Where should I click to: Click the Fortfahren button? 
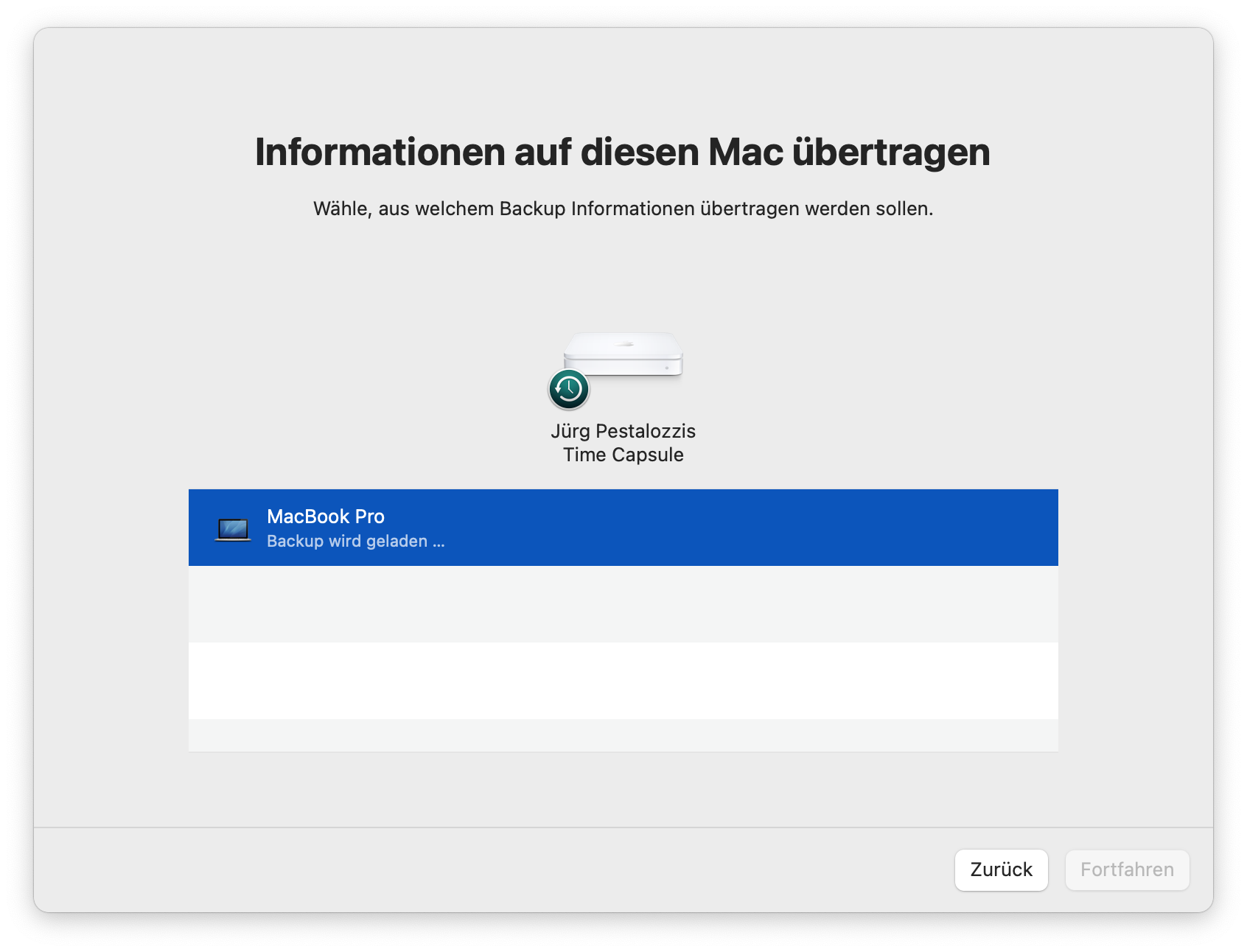1127,869
